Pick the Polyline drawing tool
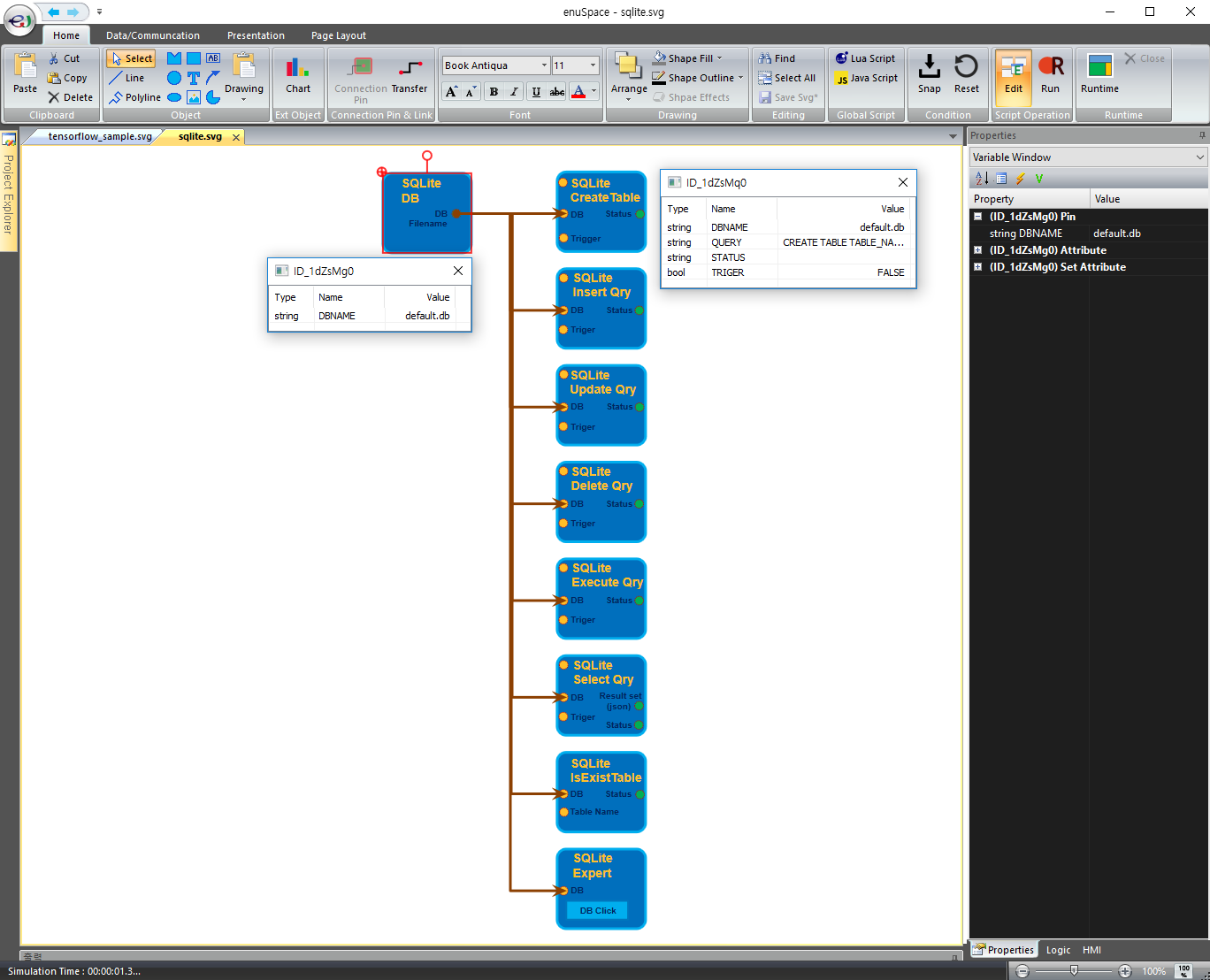The height and width of the screenshot is (980, 1210). (x=134, y=97)
